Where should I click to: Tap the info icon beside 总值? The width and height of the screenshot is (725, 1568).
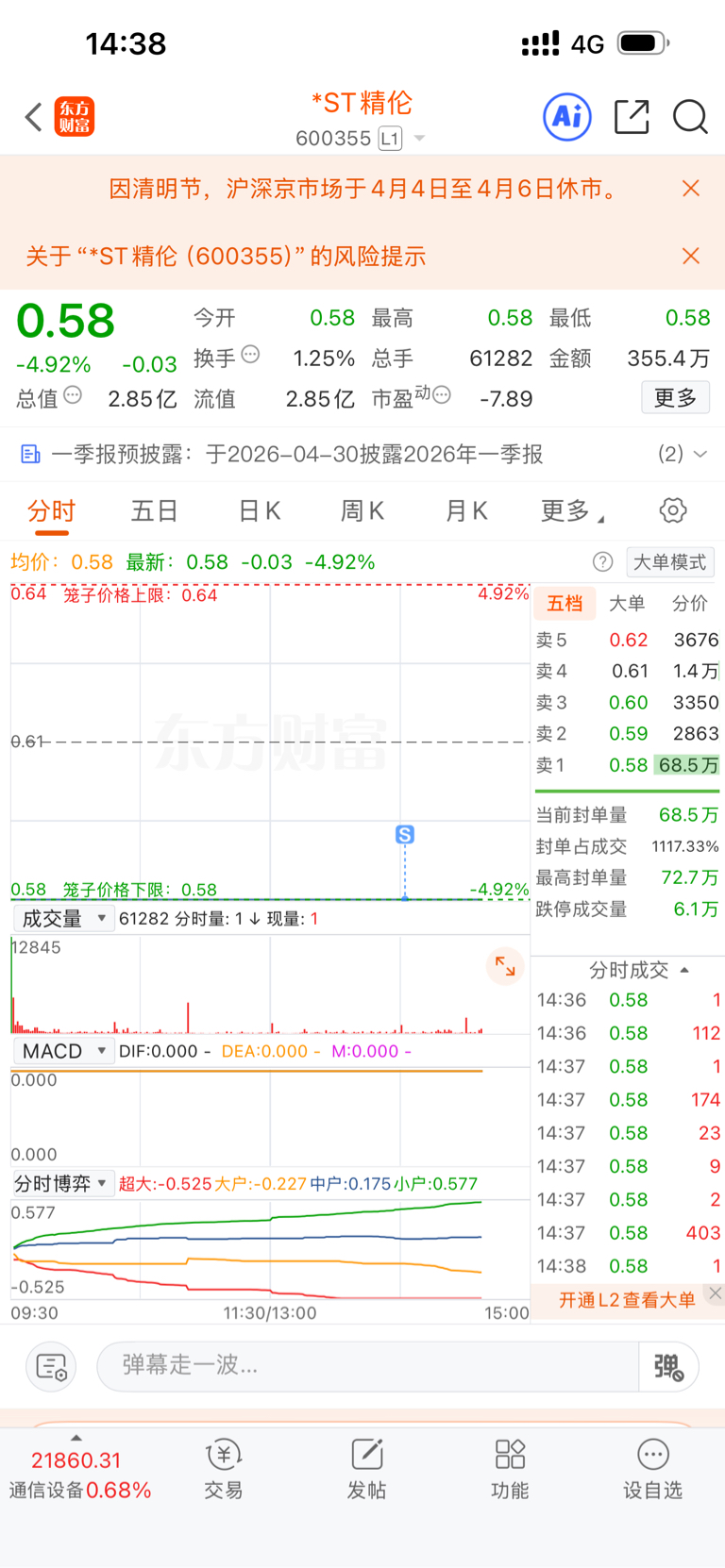point(73,395)
